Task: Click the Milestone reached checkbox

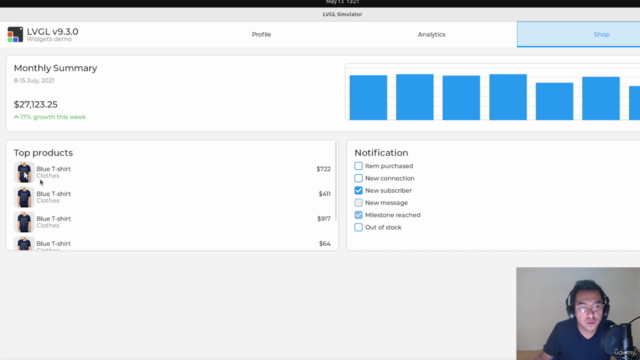Action: (x=358, y=215)
